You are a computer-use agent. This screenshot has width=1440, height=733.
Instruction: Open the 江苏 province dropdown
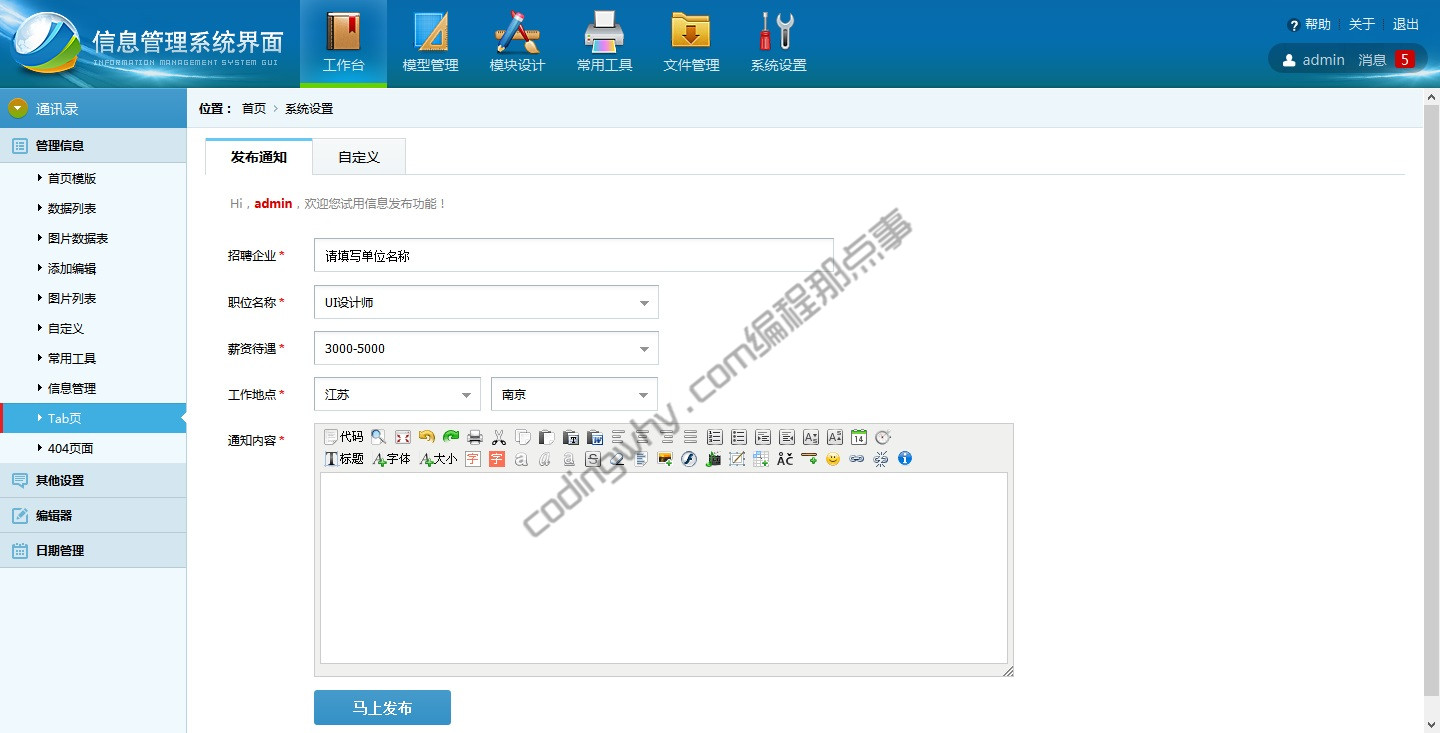[397, 395]
